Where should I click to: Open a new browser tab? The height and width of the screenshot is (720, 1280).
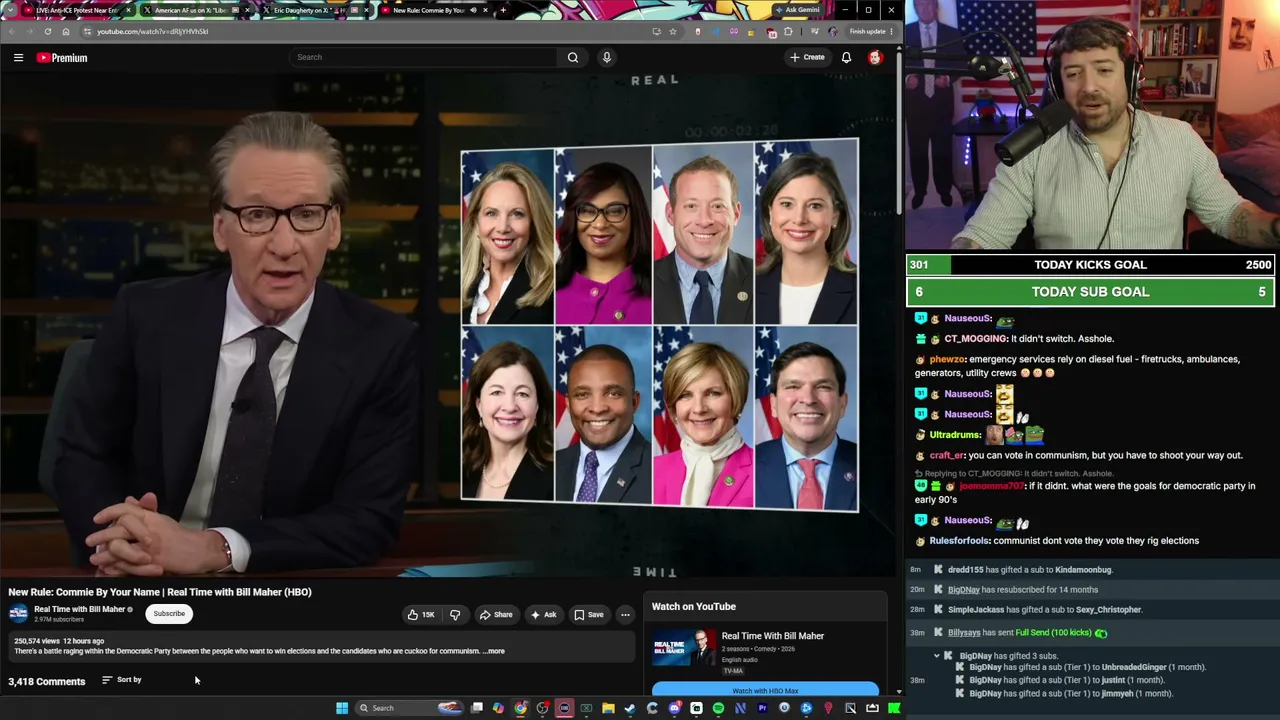503,10
